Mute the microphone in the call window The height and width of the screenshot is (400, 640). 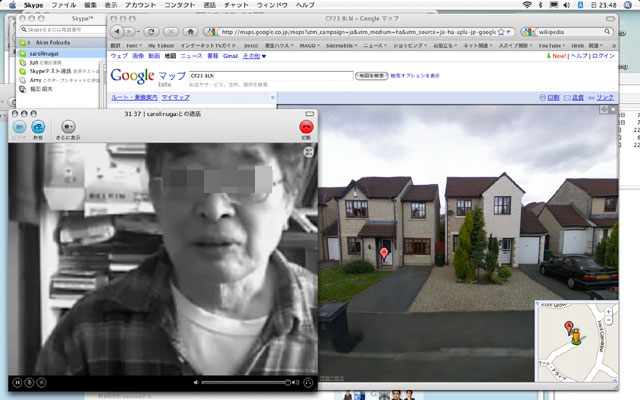pos(29,382)
